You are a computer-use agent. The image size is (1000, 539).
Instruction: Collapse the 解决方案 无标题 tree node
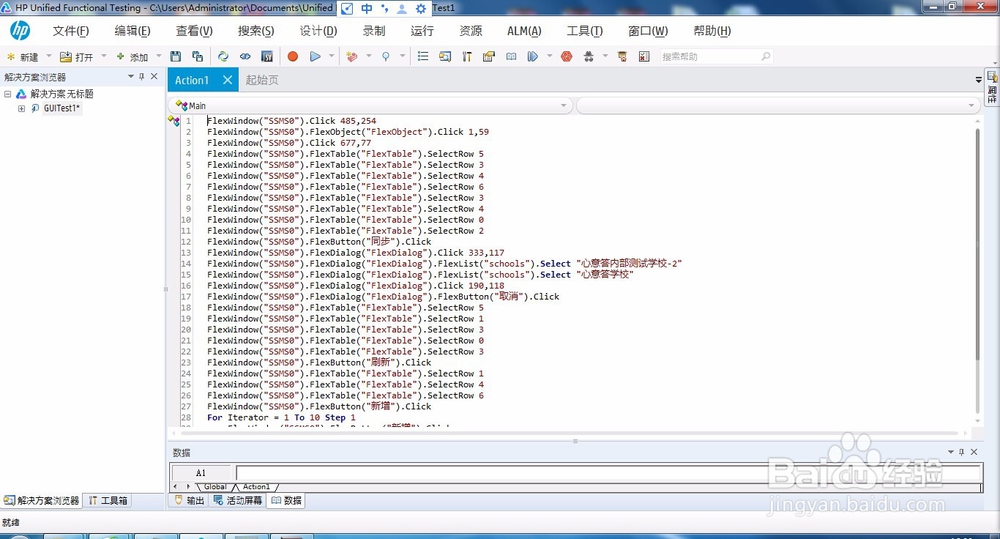pyautogui.click(x=7, y=94)
